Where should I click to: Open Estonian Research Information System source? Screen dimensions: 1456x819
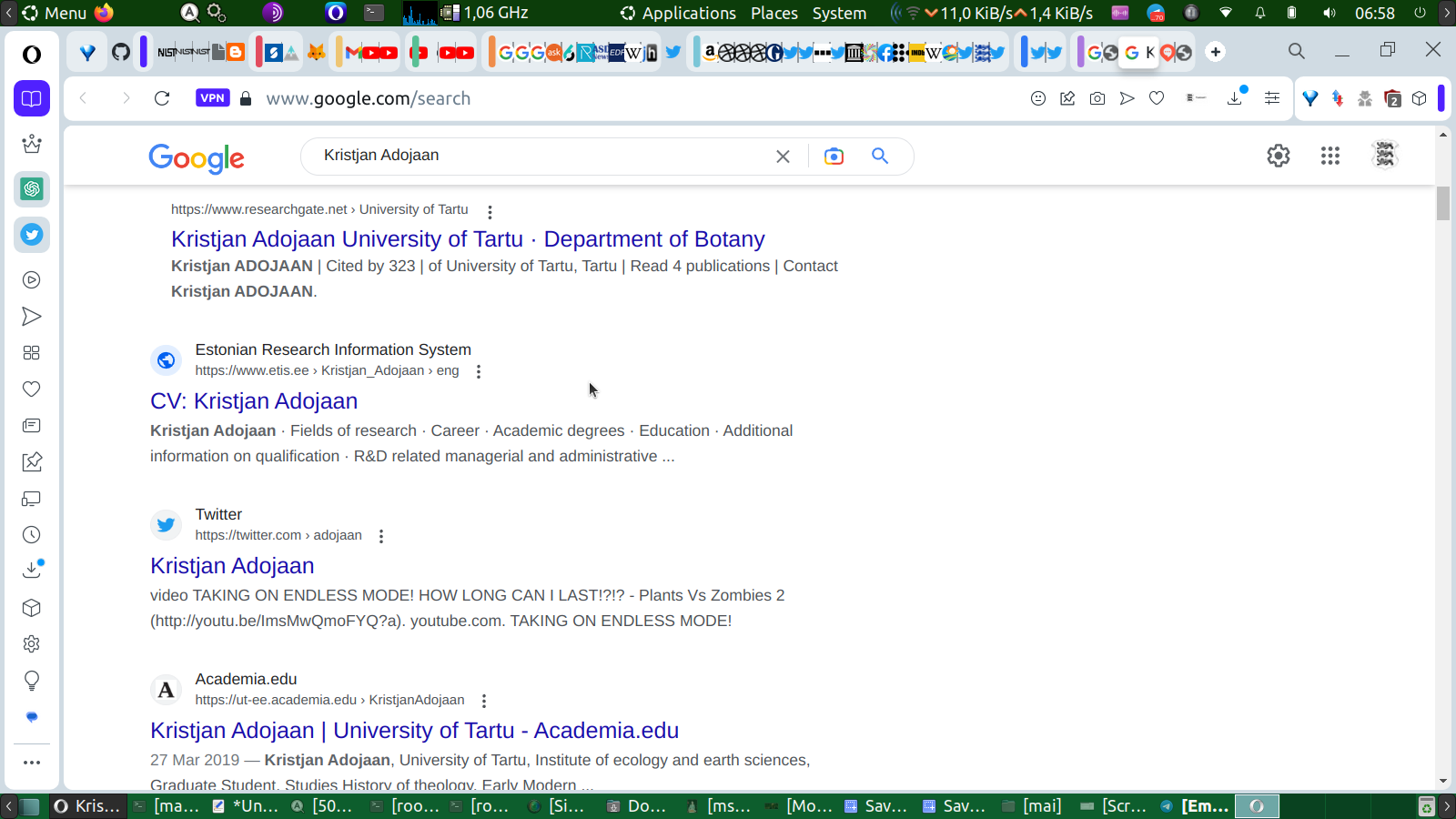point(333,349)
